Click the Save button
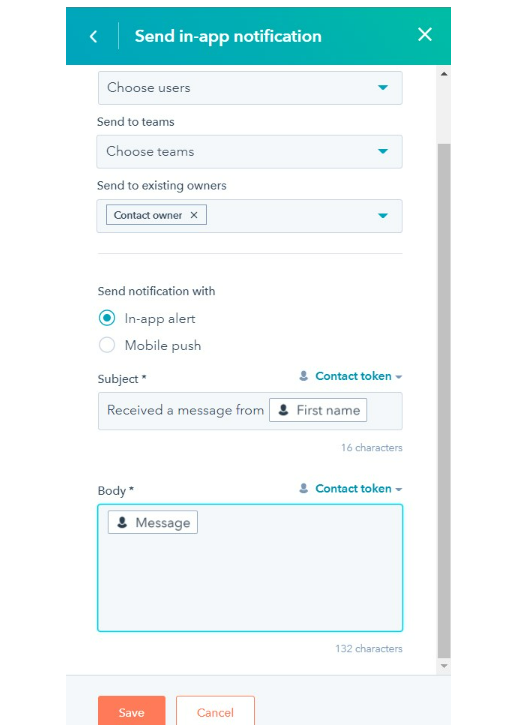This screenshot has height=725, width=523. (x=131, y=712)
